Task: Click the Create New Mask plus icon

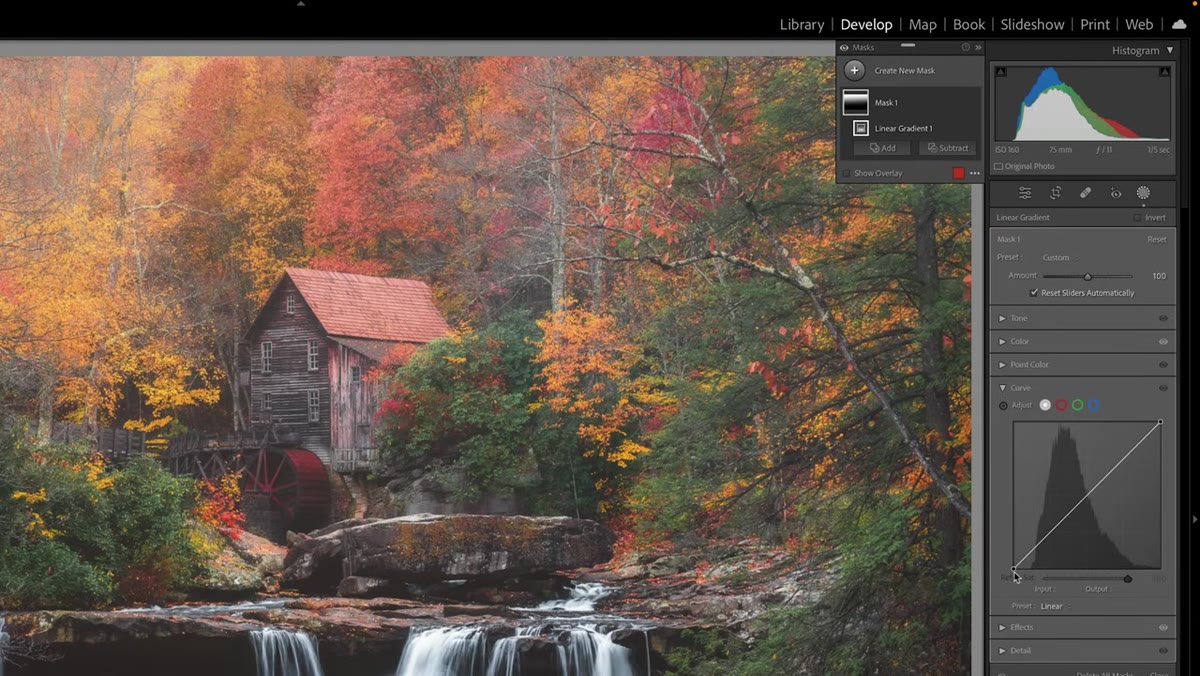Action: (x=854, y=70)
